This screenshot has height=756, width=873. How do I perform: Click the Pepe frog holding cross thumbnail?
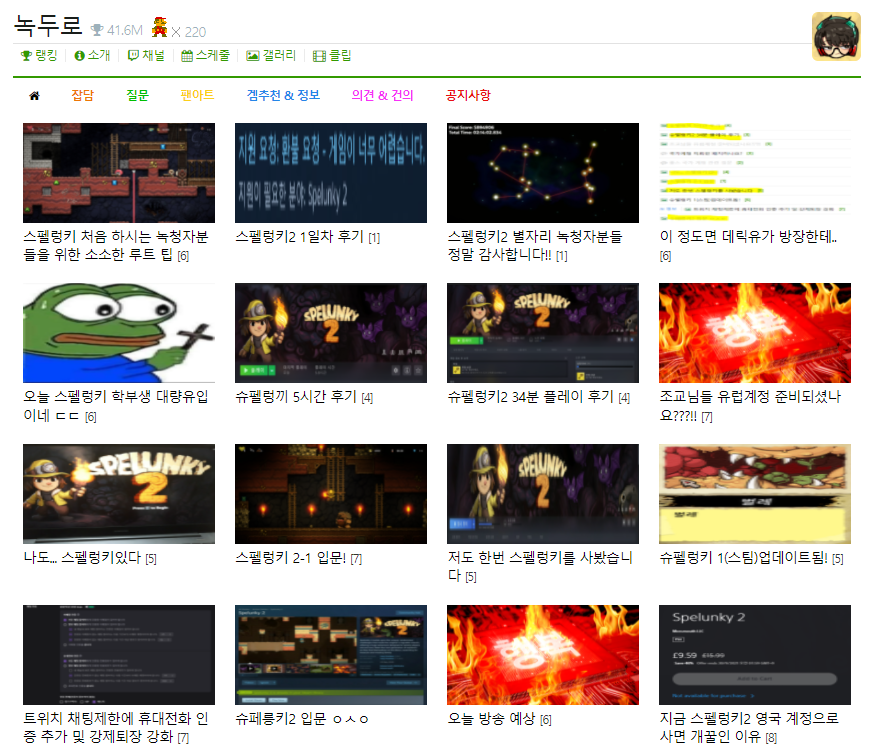pos(119,333)
